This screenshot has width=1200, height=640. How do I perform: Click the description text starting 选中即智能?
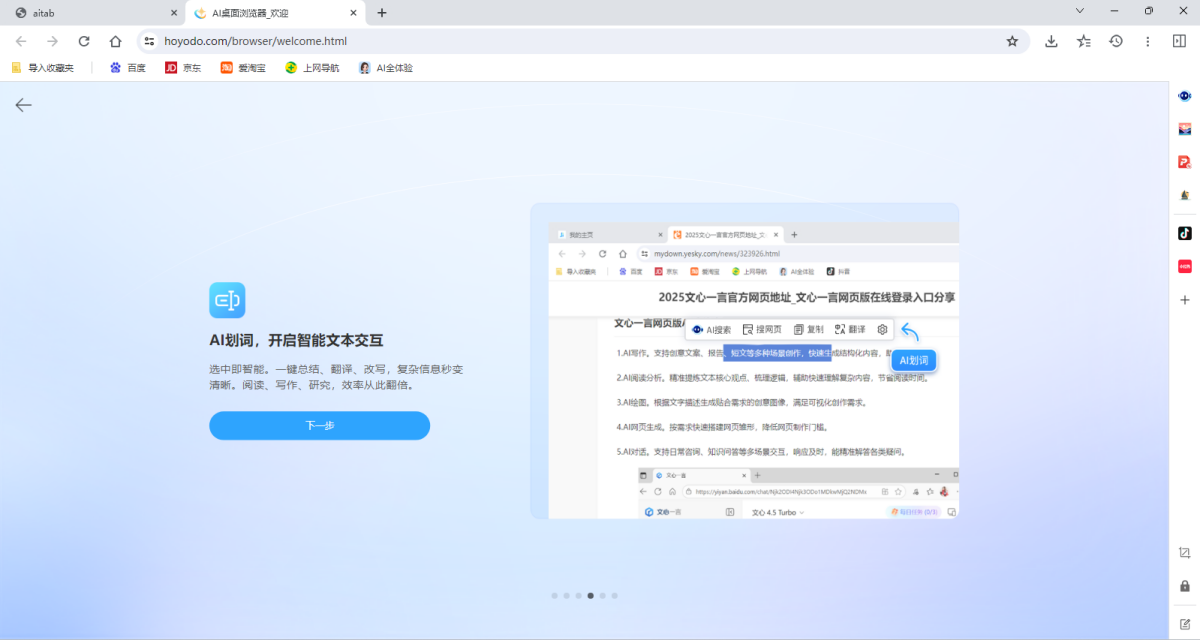pos(336,377)
